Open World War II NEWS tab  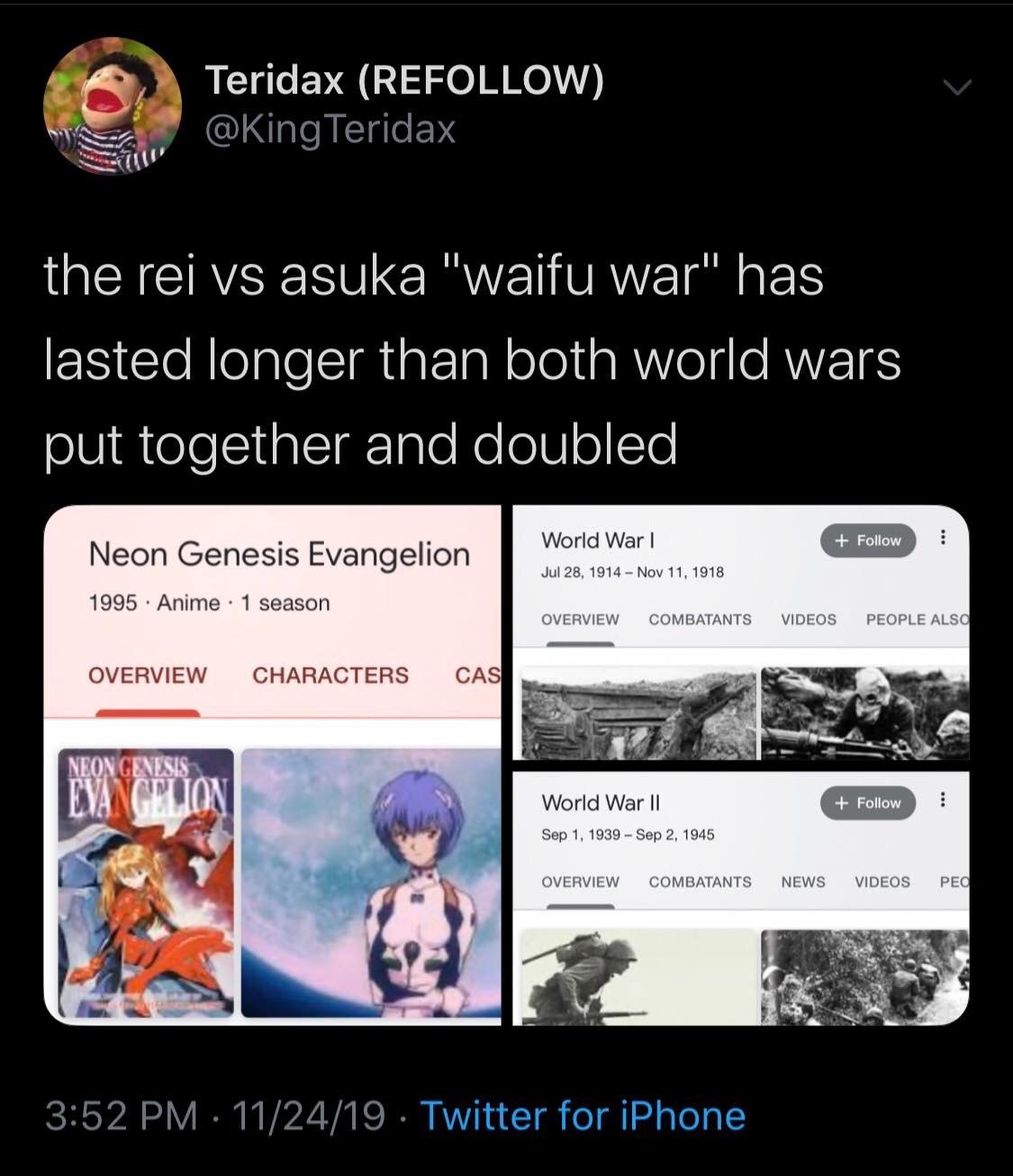point(802,882)
